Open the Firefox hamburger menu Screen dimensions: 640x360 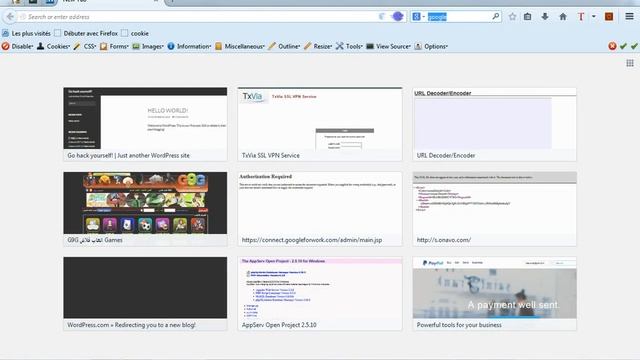[x=629, y=17]
